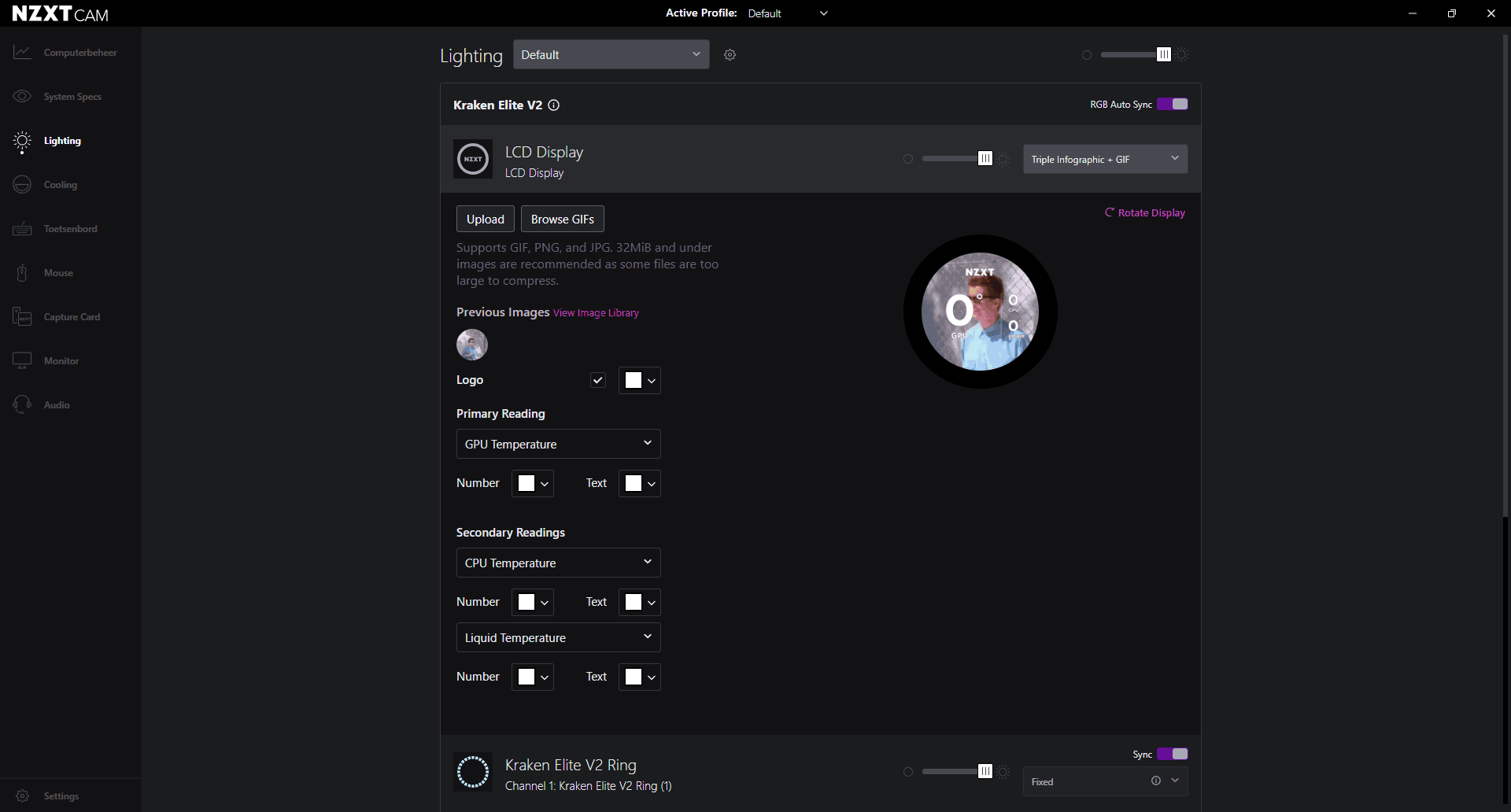Viewport: 1511px width, 812px height.
Task: Click the NZXT CAM logo
Action: [61, 13]
